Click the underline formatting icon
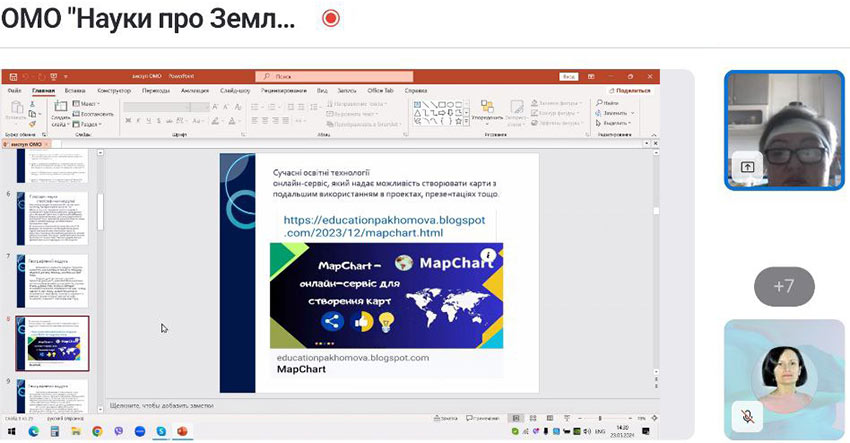The height and width of the screenshot is (443, 850). point(149,120)
